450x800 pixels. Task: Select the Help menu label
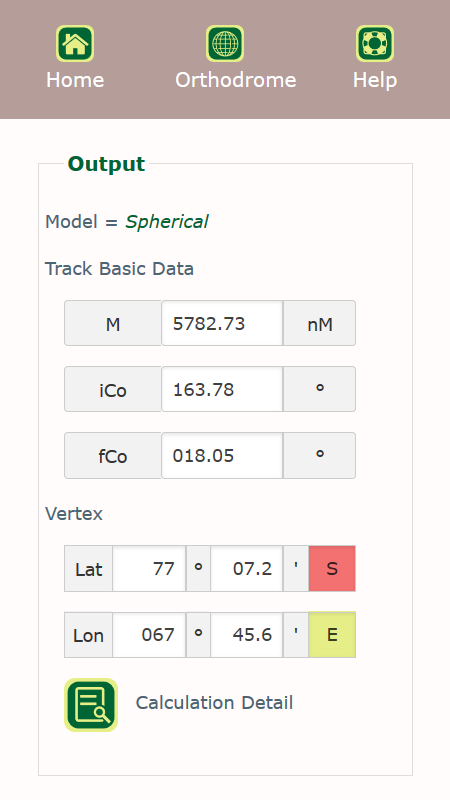[x=375, y=81]
